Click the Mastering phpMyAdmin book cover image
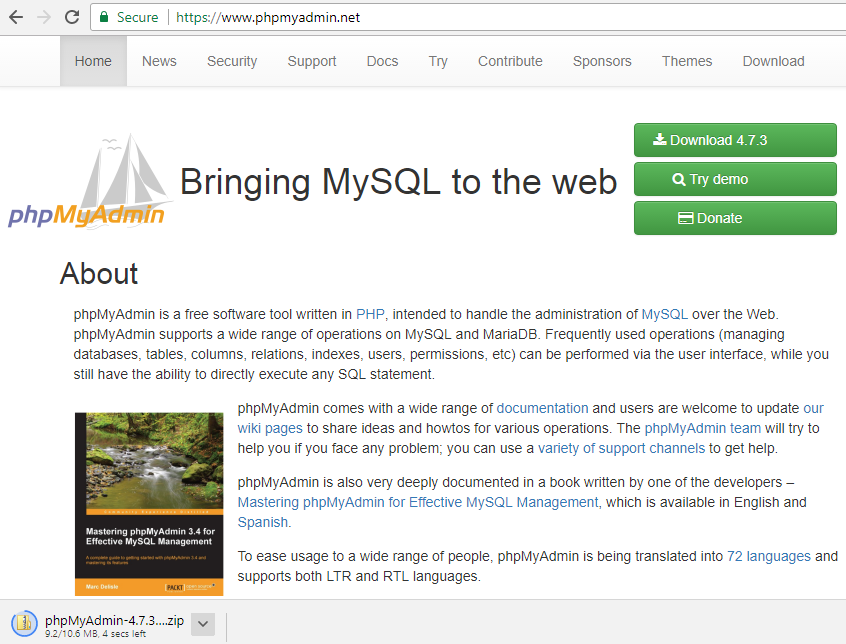 click(x=149, y=504)
